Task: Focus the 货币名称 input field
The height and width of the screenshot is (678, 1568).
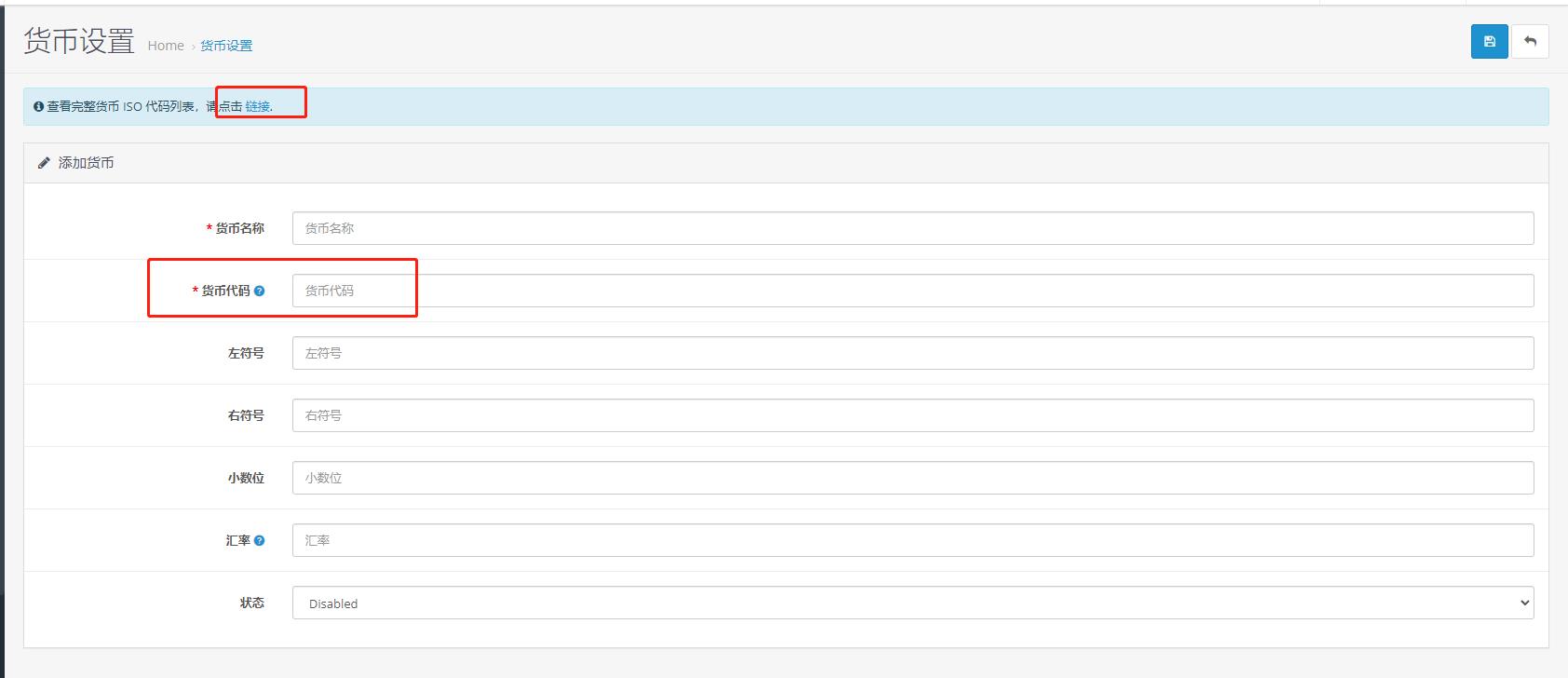Action: click(912, 228)
